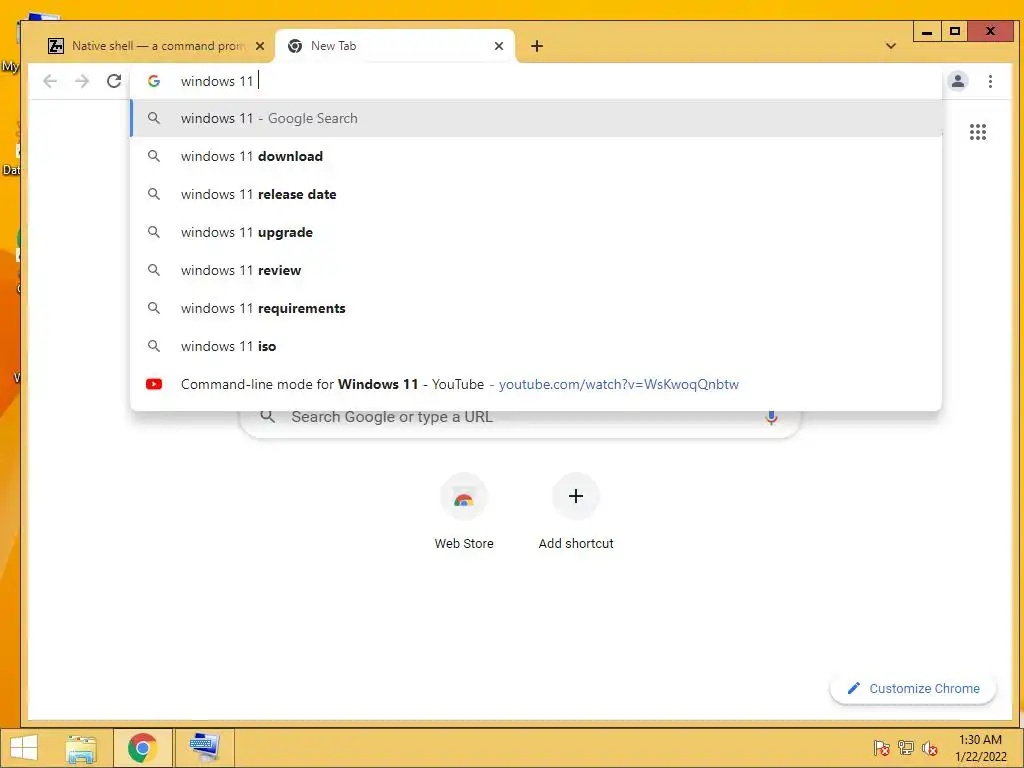Open the taskbar clock showing 1:30 AM

click(980, 748)
